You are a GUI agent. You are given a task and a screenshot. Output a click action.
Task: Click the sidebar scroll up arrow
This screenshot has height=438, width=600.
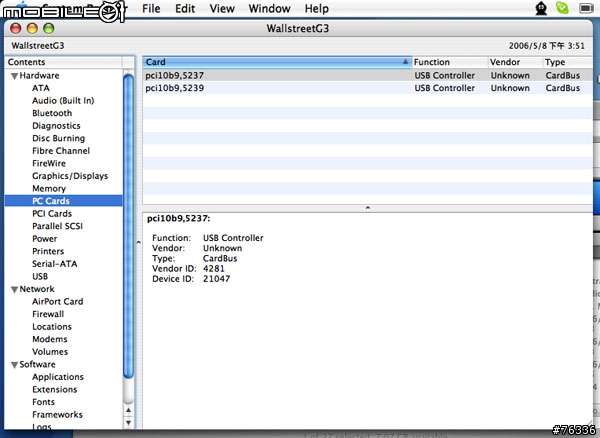point(129,410)
